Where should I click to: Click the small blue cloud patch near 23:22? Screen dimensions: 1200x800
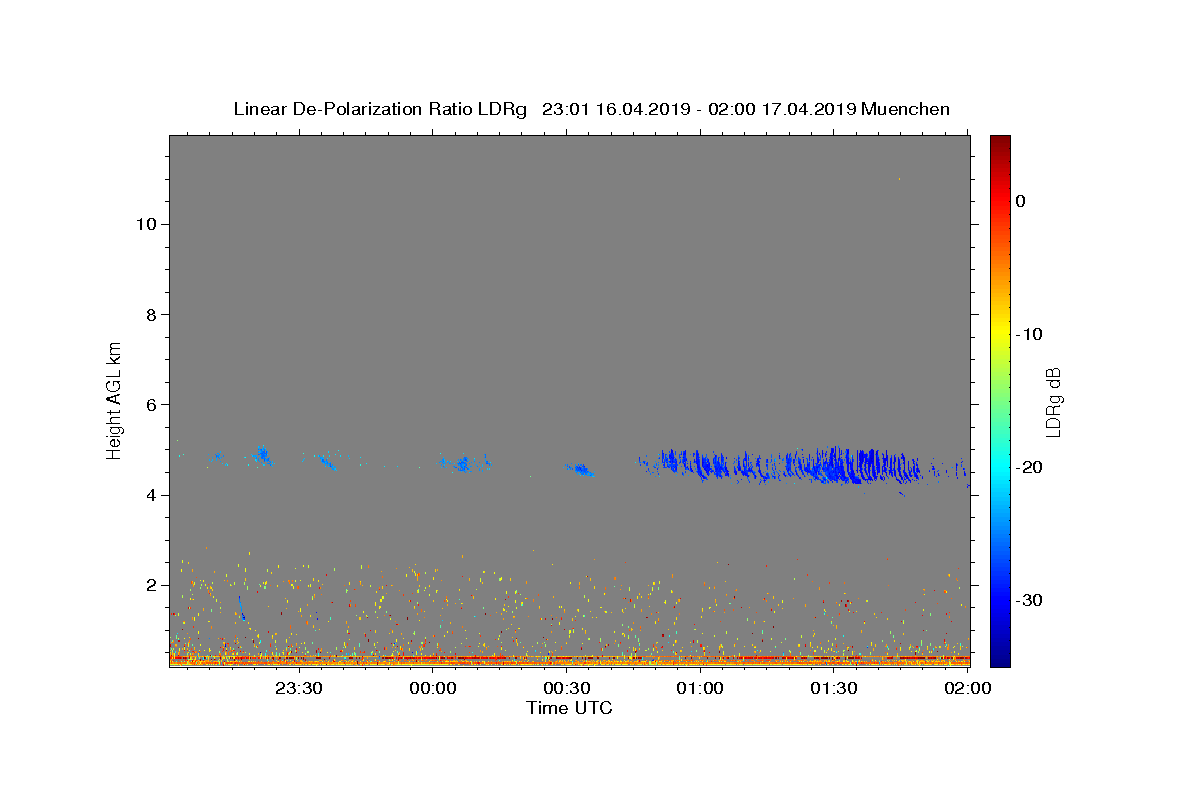coord(262,456)
